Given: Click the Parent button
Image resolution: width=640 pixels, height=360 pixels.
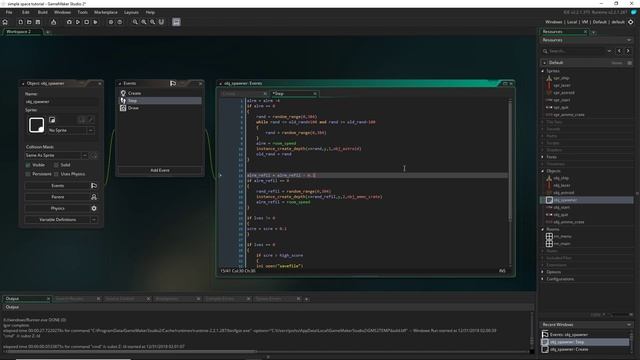Looking at the screenshot, I should 58,197.
